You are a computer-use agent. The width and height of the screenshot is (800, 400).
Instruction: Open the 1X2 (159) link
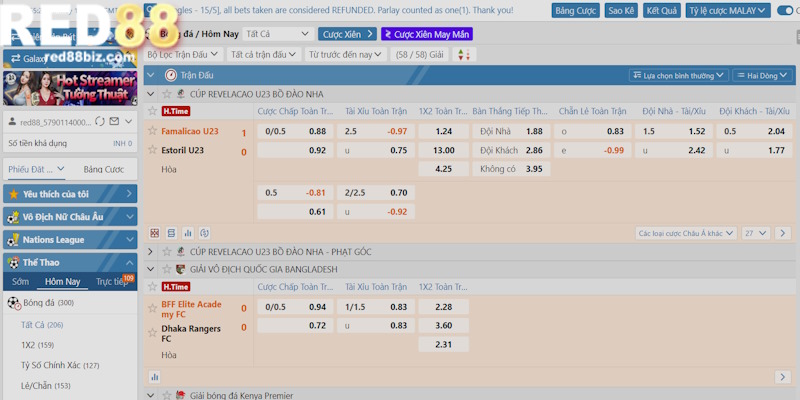point(37,345)
